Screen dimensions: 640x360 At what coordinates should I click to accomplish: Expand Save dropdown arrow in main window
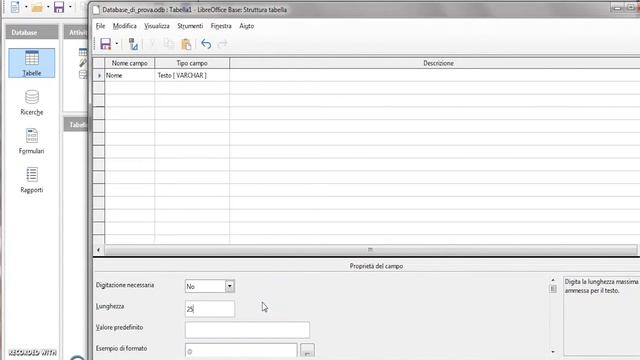click(70, 7)
